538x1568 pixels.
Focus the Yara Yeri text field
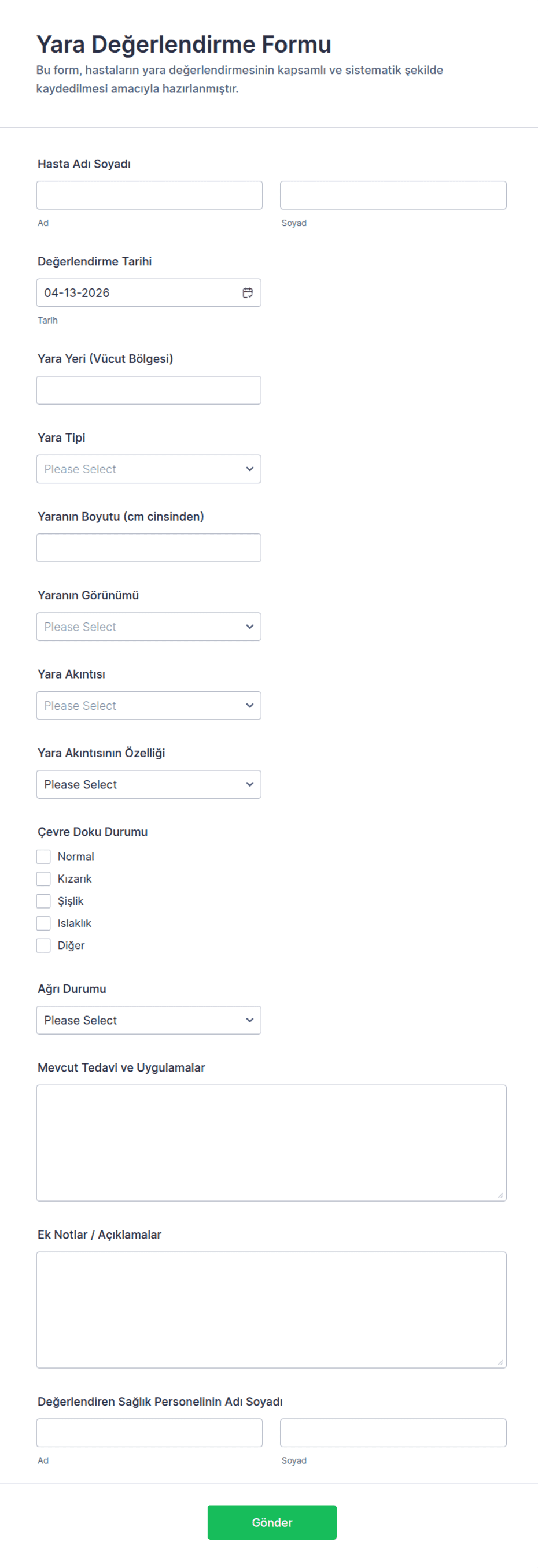point(149,390)
